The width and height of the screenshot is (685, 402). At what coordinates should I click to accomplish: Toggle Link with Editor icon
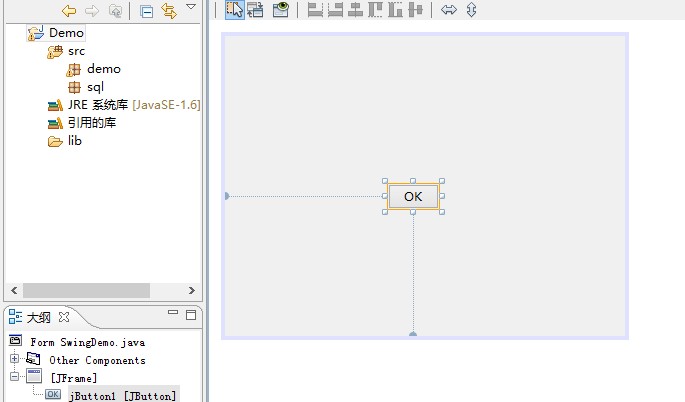169,11
